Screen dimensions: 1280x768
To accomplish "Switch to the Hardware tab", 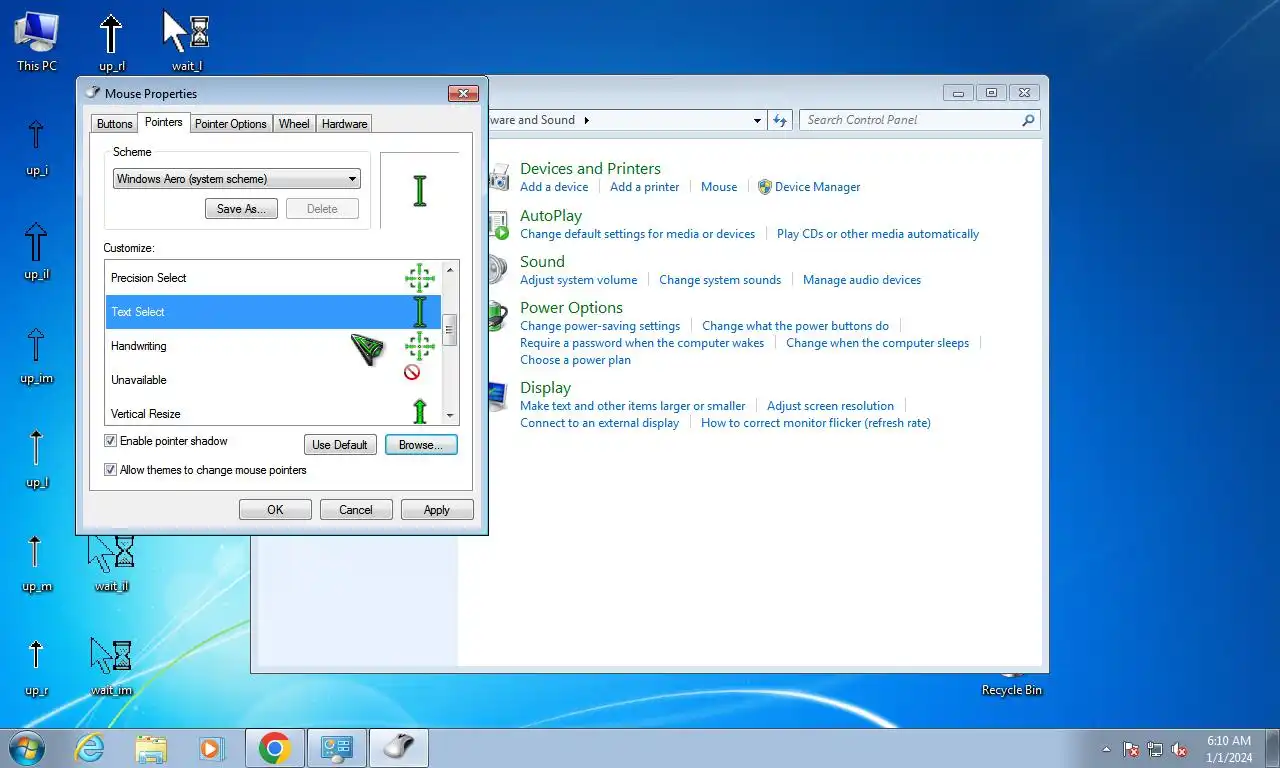I will 344,124.
